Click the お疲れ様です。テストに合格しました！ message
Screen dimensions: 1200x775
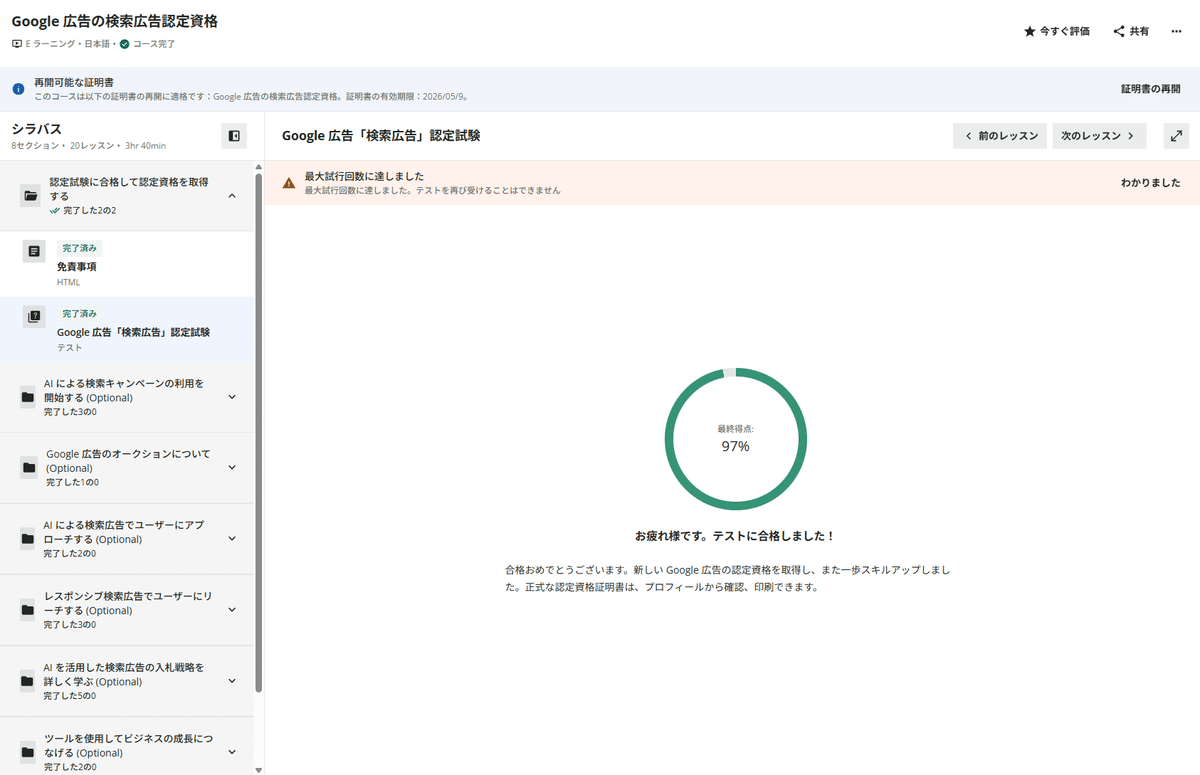[735, 536]
